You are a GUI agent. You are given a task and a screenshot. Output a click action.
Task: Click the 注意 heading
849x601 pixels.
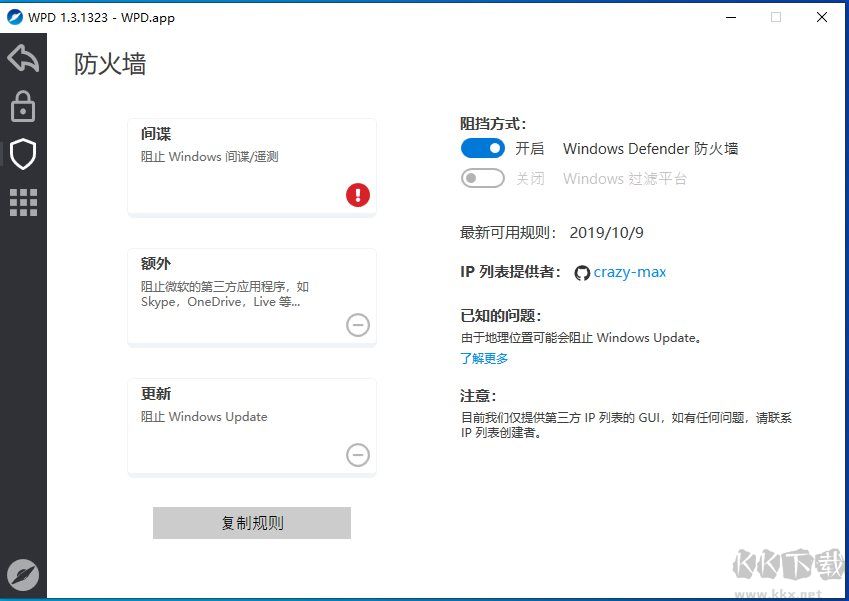[478, 396]
